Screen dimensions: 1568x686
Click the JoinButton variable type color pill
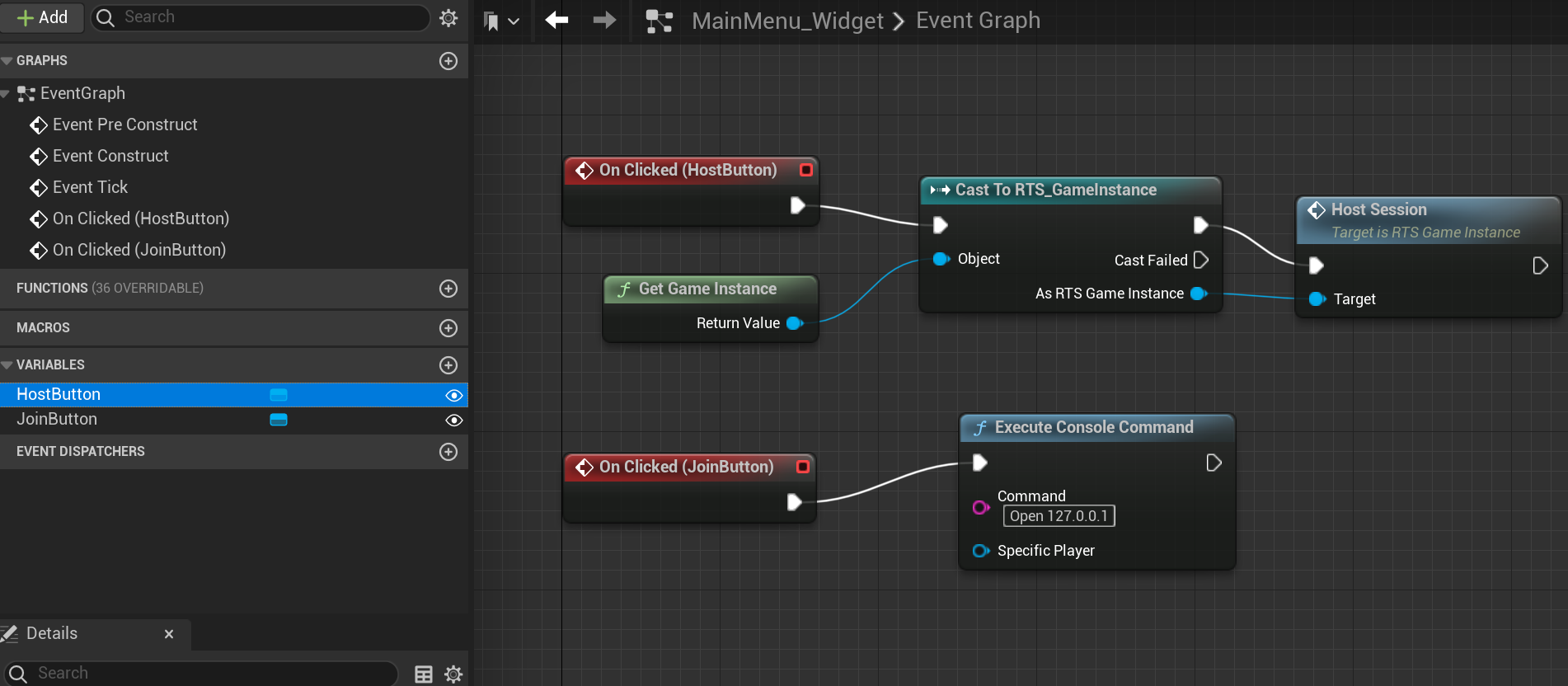[x=279, y=420]
